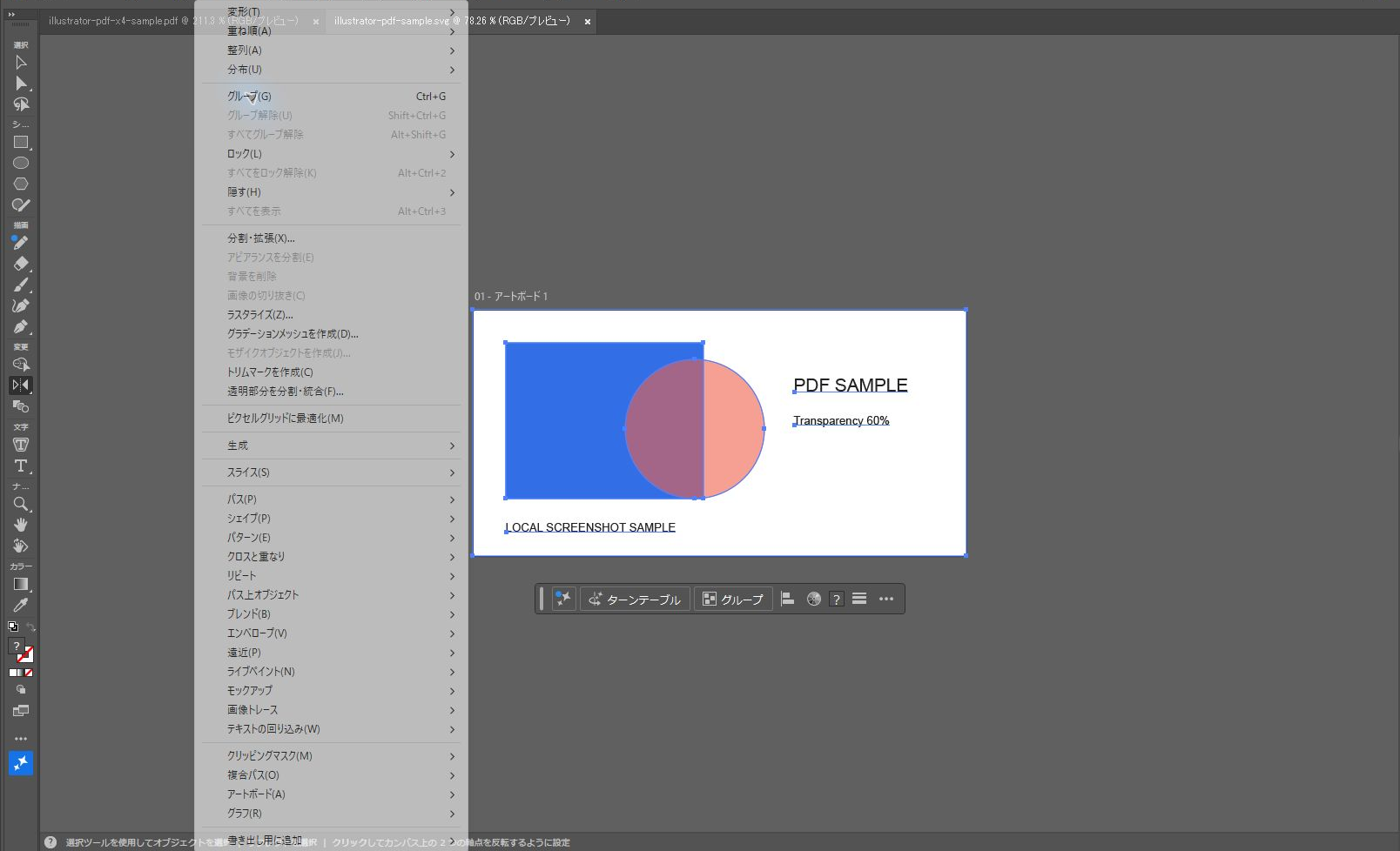Screen dimensions: 1400x851
Task: Open more options in task bar
Action: 886,599
